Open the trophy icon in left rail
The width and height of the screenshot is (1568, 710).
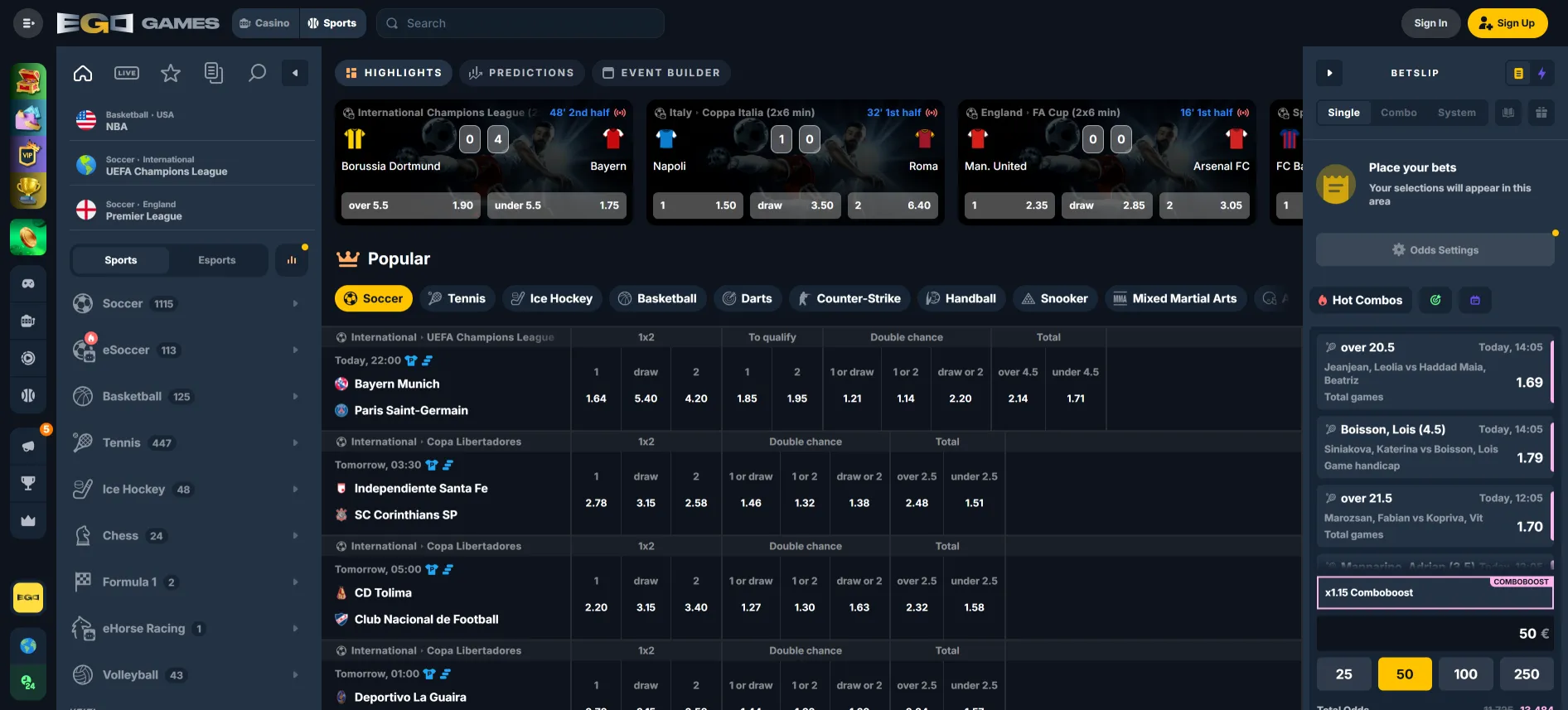(28, 191)
